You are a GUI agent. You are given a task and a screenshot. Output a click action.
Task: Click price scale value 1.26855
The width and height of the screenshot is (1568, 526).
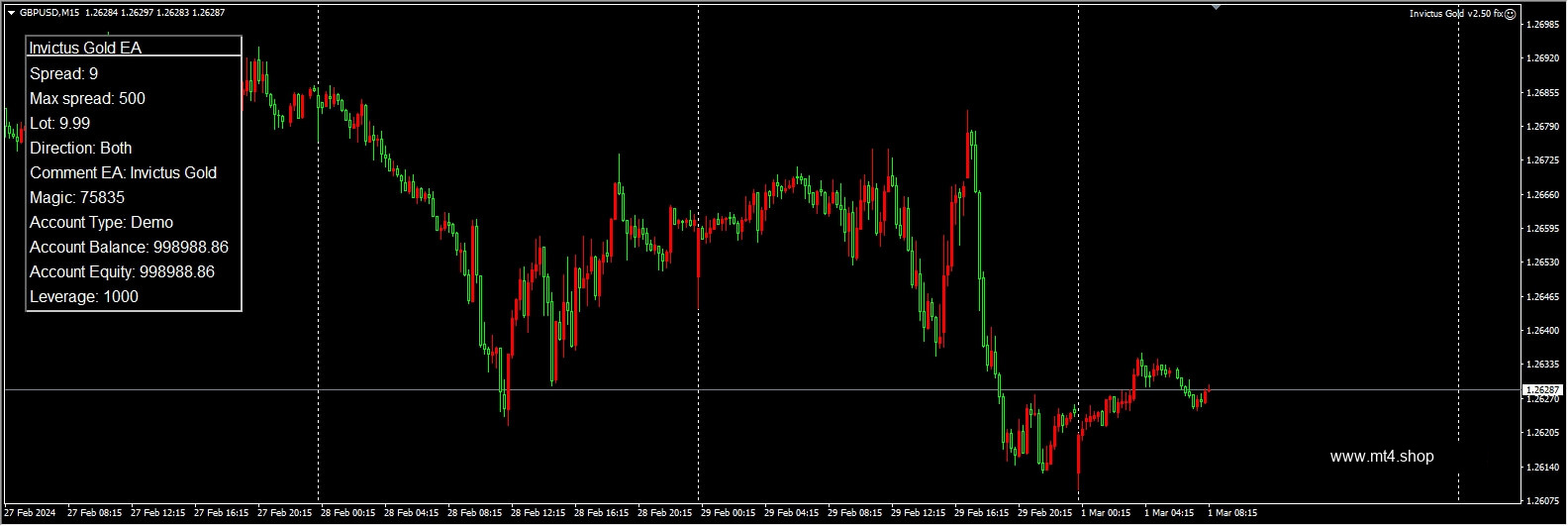(x=1544, y=92)
